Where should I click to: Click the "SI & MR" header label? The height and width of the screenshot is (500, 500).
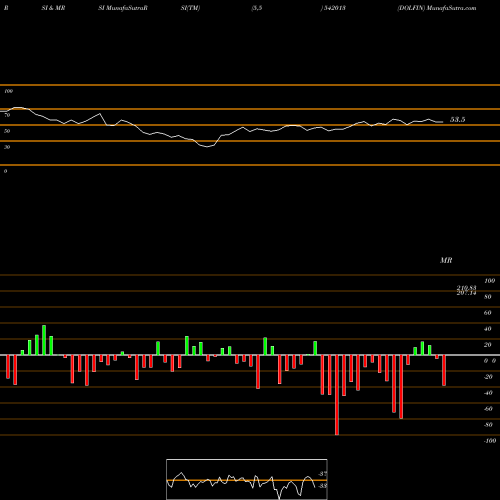point(53,8)
